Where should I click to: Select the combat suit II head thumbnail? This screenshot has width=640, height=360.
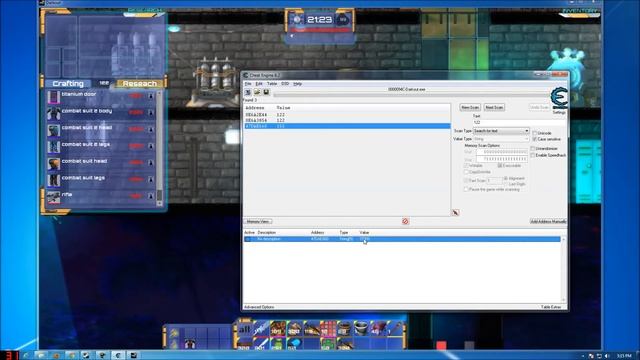coord(53,130)
